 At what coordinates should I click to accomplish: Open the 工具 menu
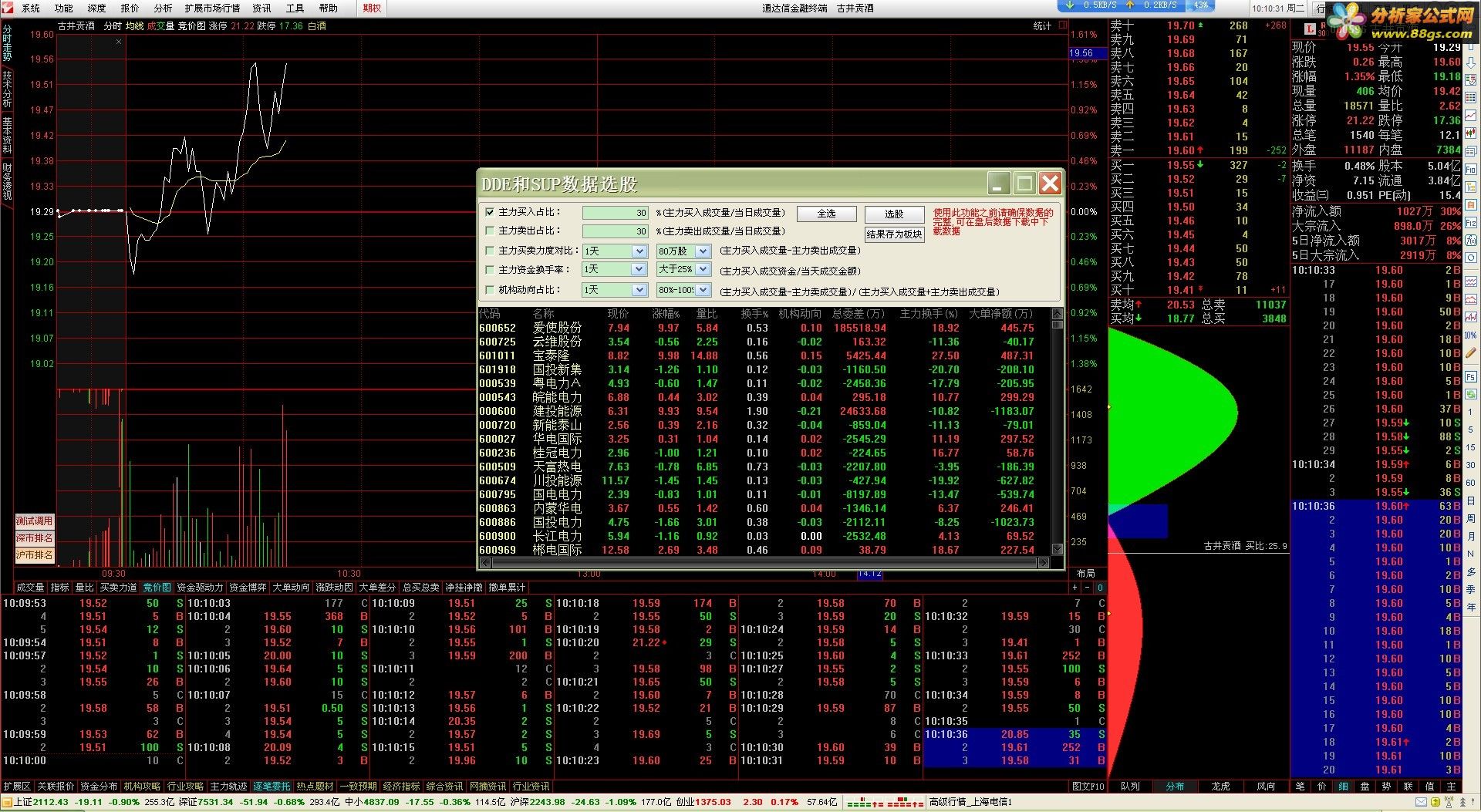point(295,8)
